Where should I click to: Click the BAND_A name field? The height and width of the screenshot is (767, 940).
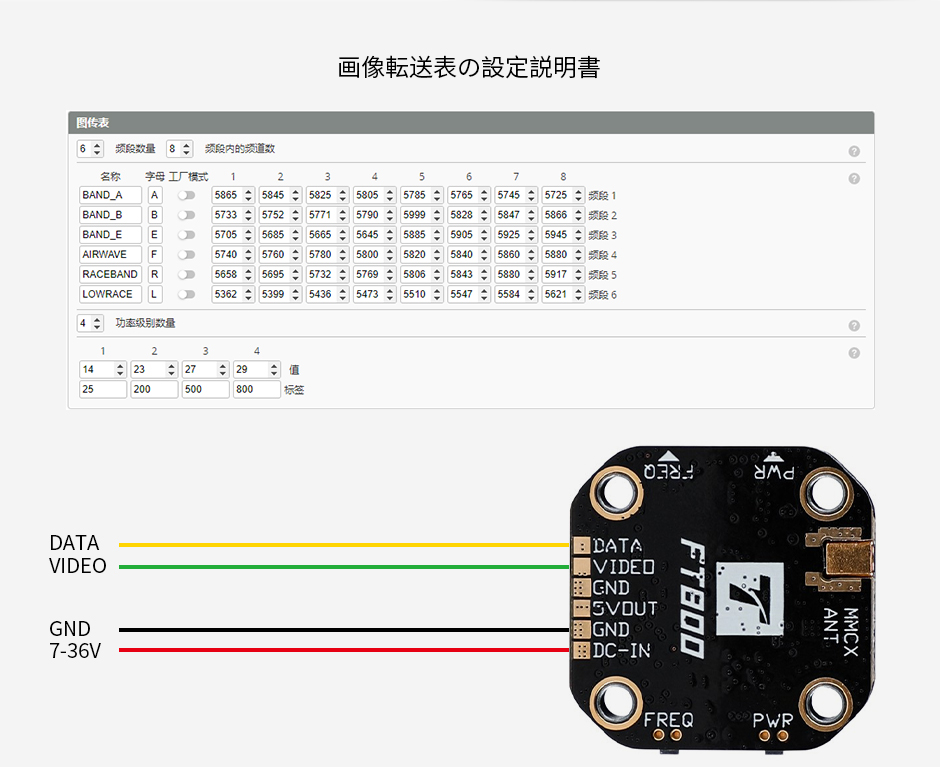click(110, 195)
